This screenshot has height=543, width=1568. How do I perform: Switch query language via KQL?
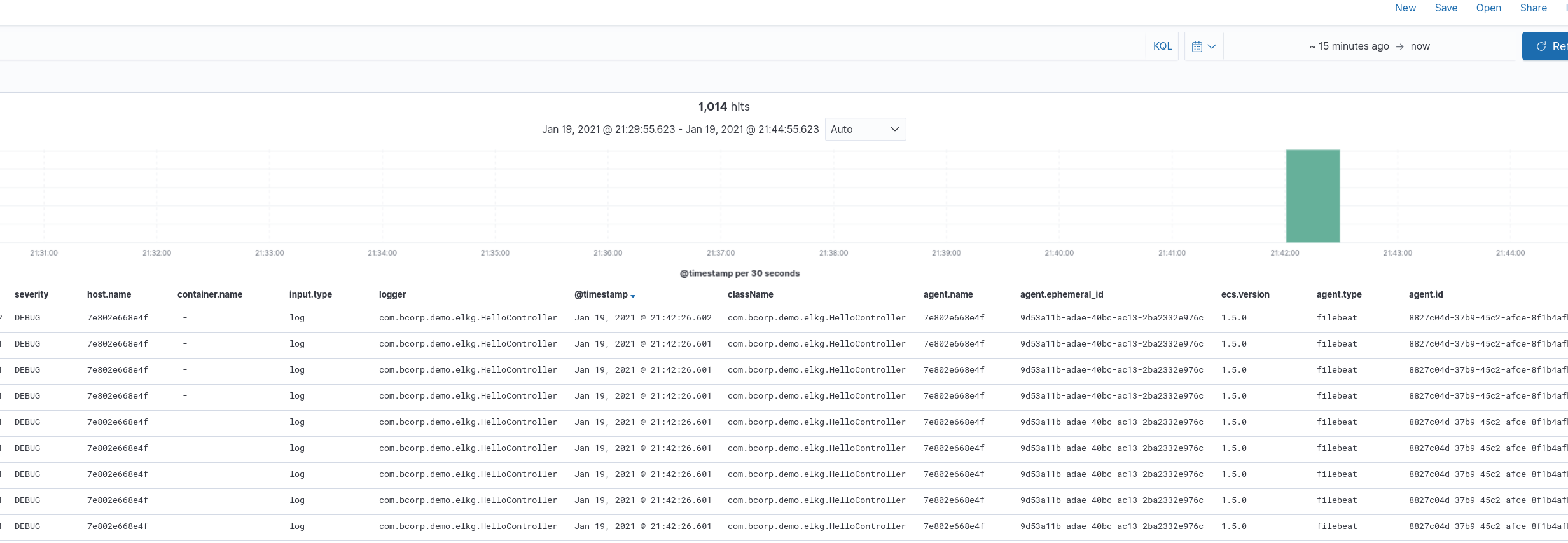(x=1162, y=46)
